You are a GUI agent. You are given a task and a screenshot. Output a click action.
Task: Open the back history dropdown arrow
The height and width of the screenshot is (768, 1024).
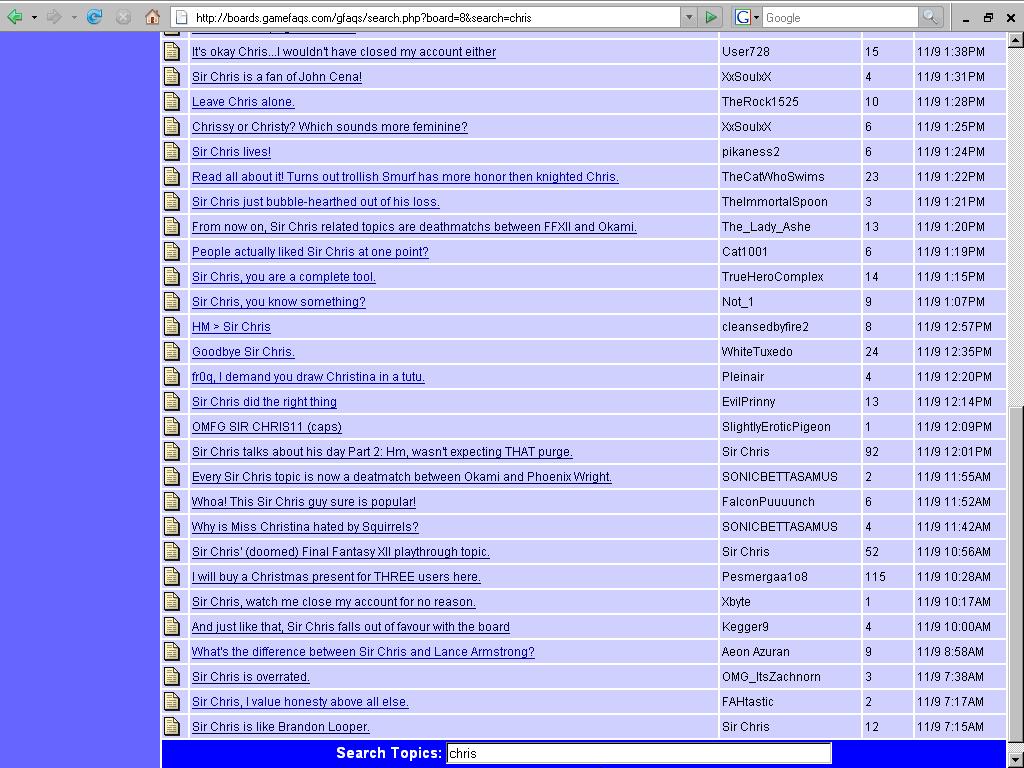click(x=34, y=17)
